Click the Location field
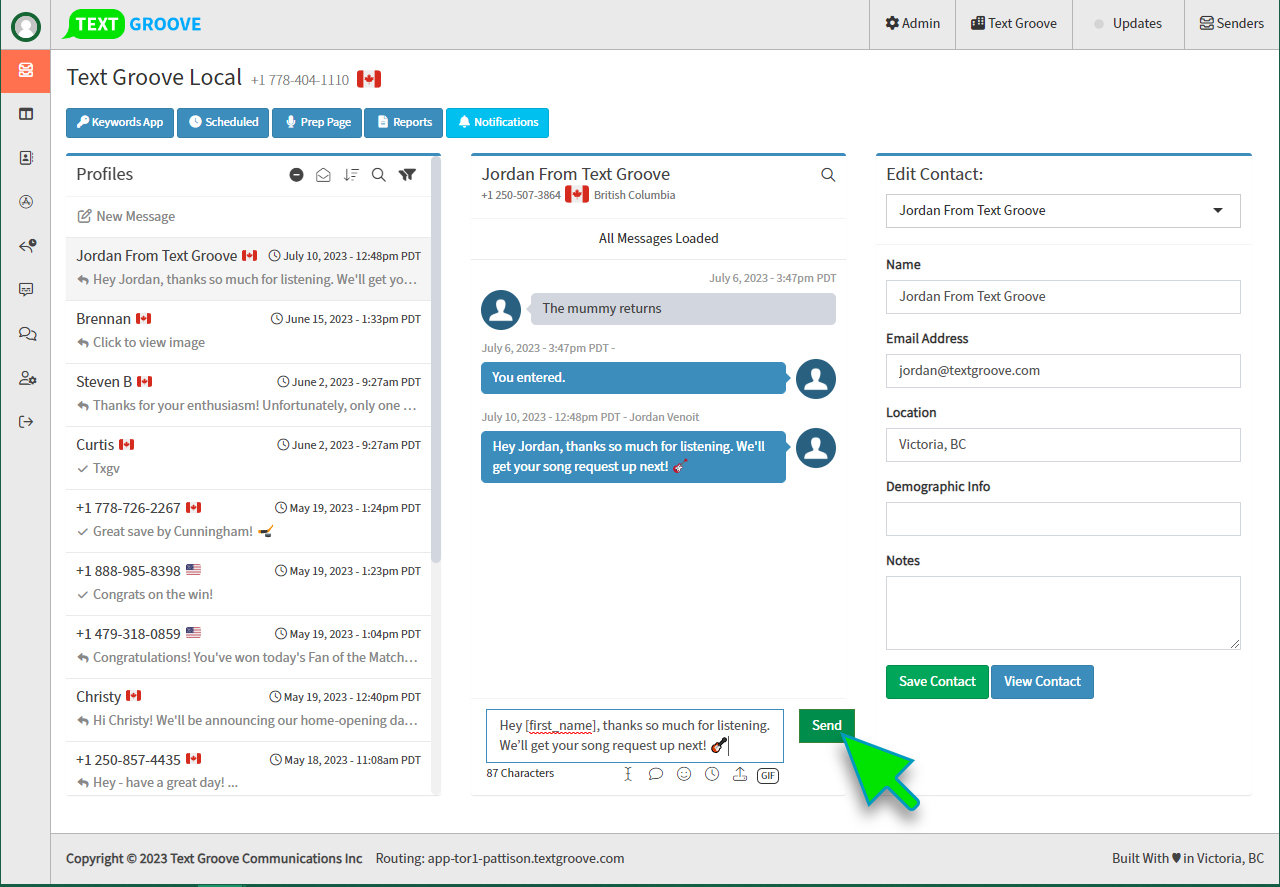 [x=1063, y=445]
